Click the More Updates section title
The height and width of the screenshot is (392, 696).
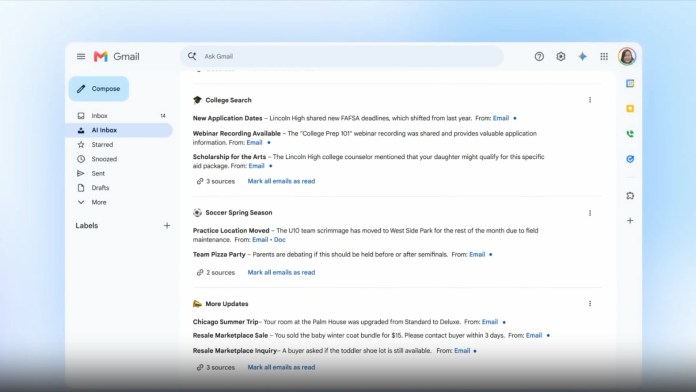[x=227, y=304]
